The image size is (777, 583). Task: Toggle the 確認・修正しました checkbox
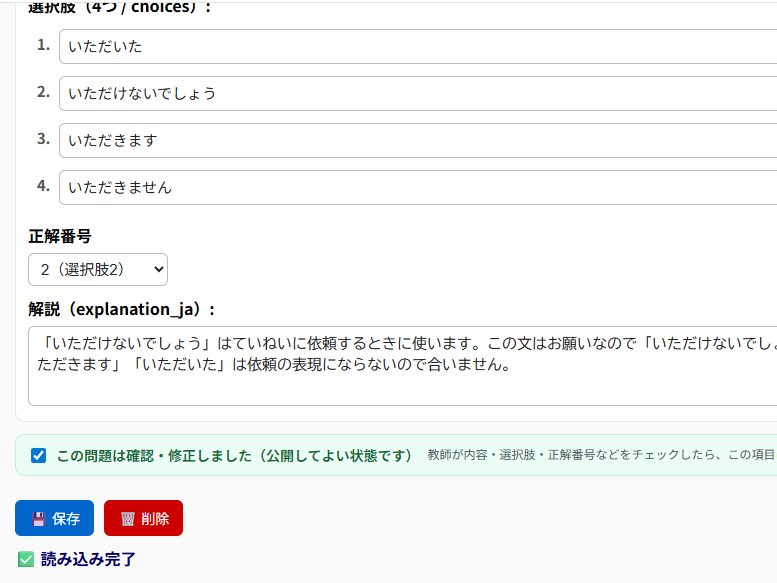point(39,455)
